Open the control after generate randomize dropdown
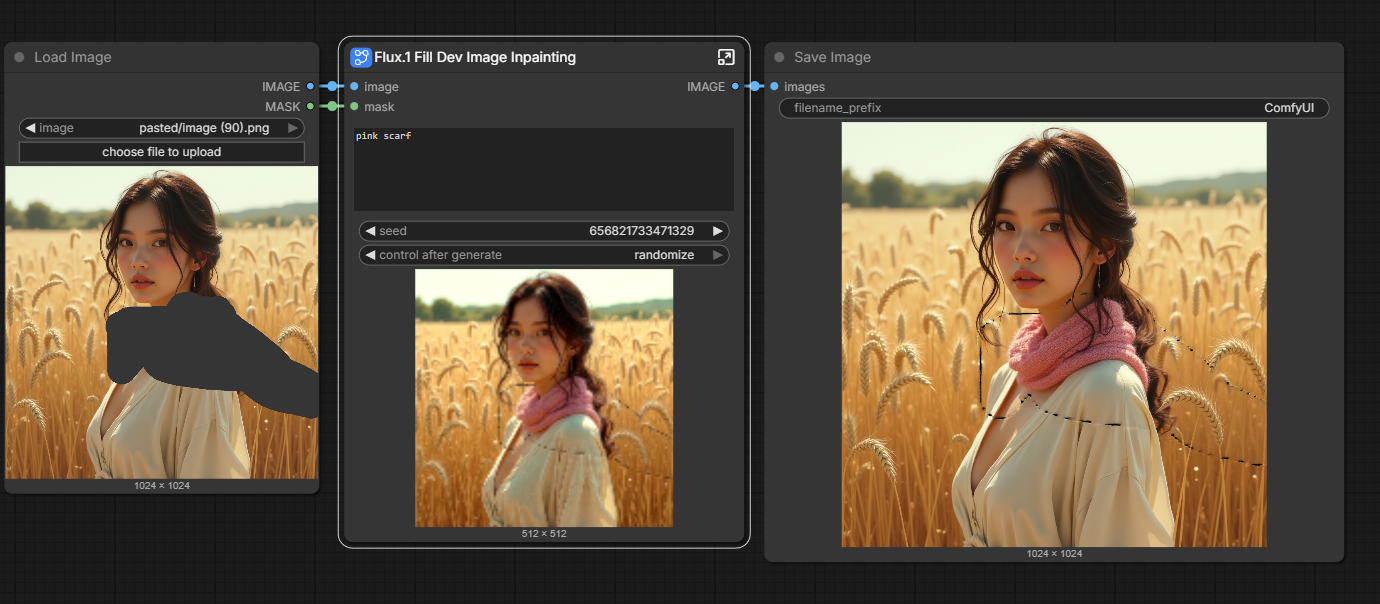The image size is (1380, 604). tap(544, 255)
